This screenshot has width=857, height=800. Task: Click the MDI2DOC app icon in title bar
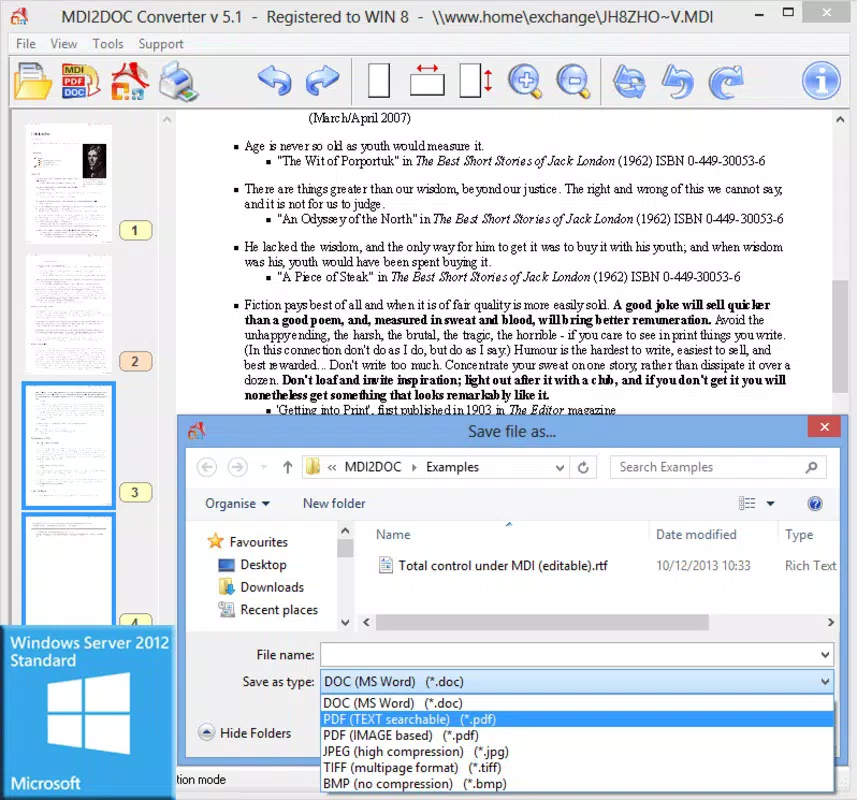[20, 16]
